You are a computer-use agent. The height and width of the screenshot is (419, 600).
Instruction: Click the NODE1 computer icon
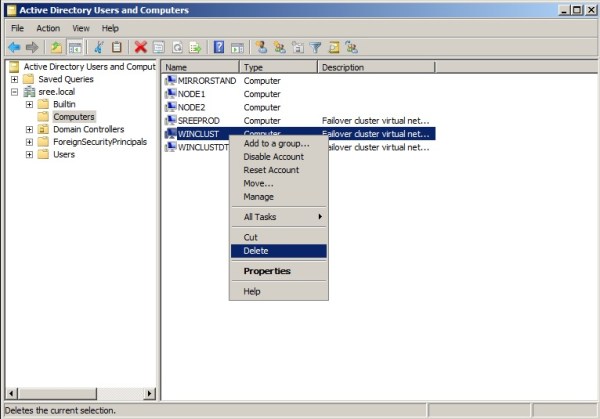[170, 94]
